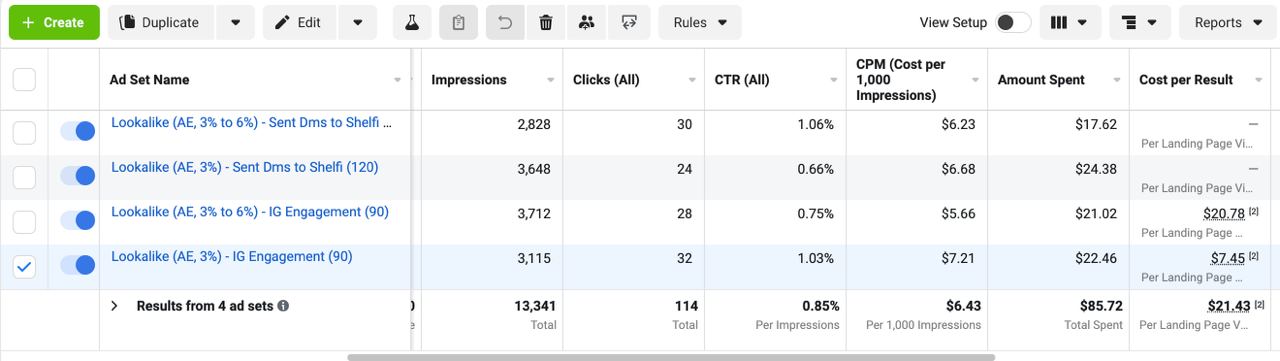
Task: Open the Duplicate dropdown arrow
Action: coord(235,22)
